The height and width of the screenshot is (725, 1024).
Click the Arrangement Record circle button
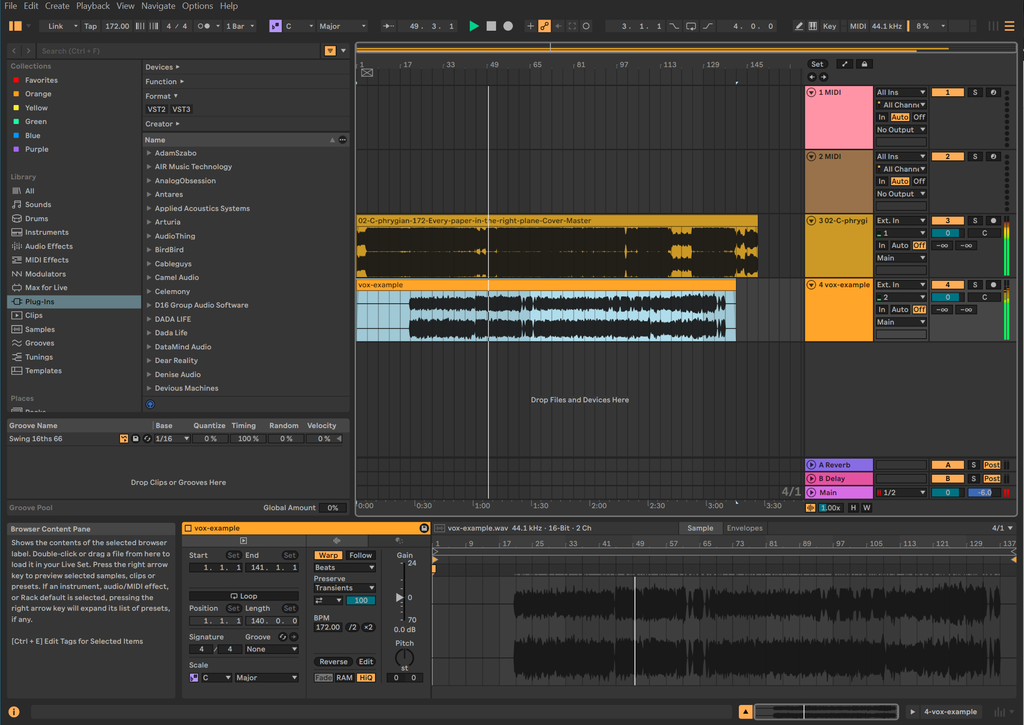tap(508, 26)
